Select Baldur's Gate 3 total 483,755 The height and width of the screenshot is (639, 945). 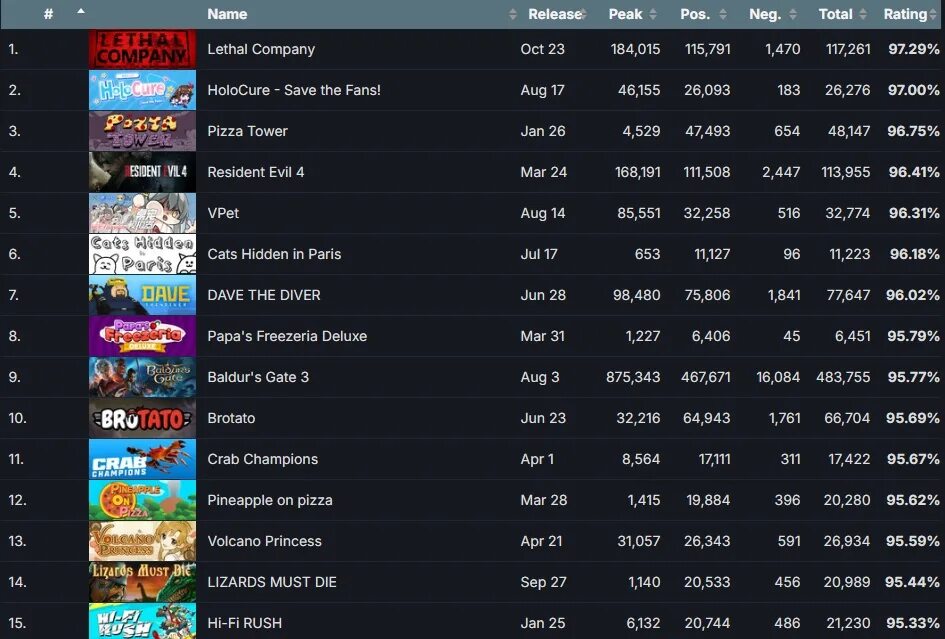[843, 377]
